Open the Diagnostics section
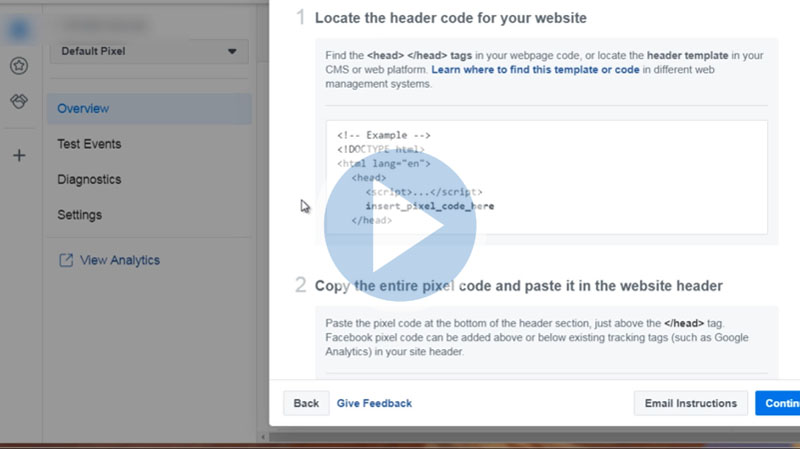This screenshot has width=800, height=449. tap(89, 179)
